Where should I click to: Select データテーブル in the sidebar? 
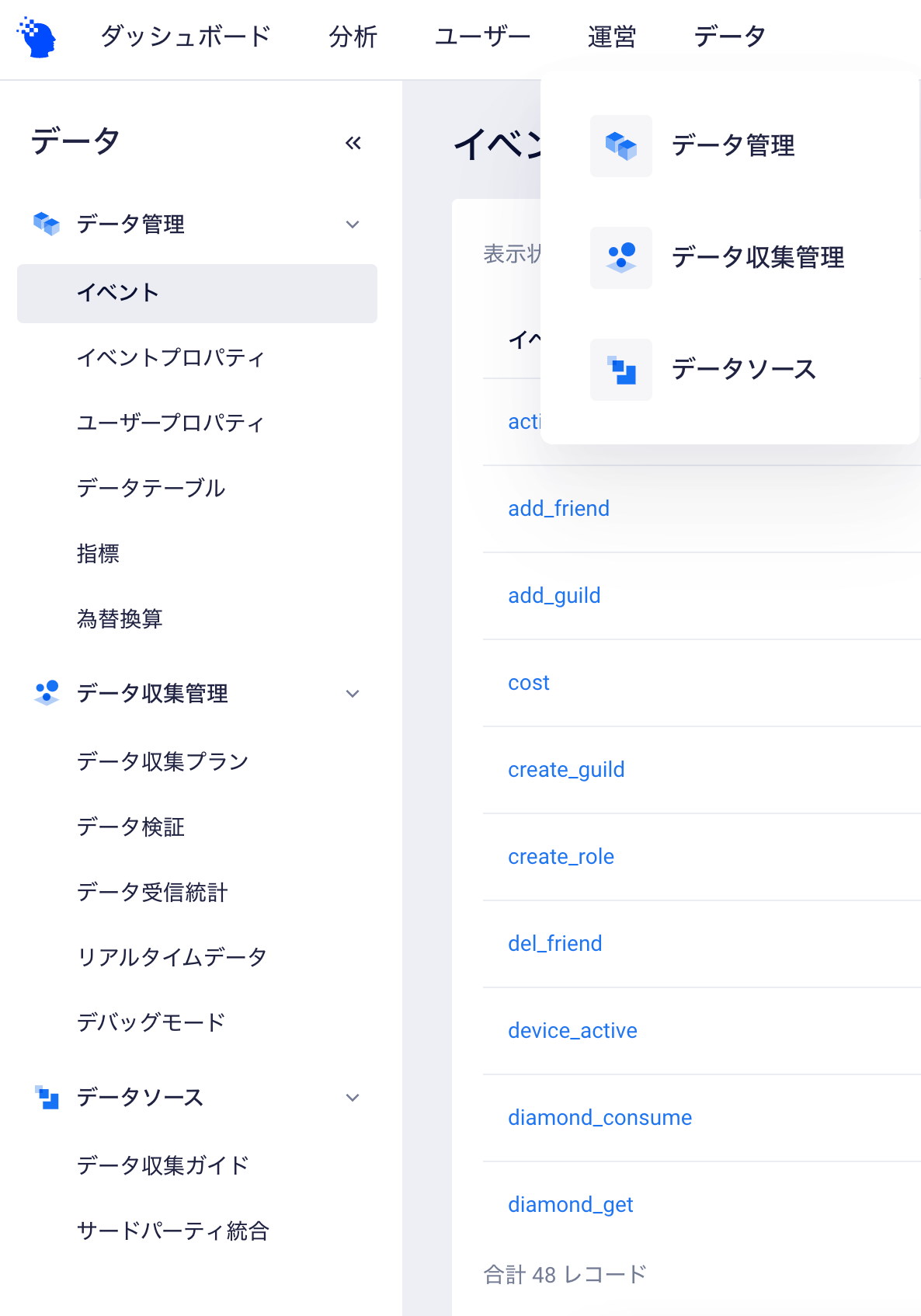click(x=151, y=488)
